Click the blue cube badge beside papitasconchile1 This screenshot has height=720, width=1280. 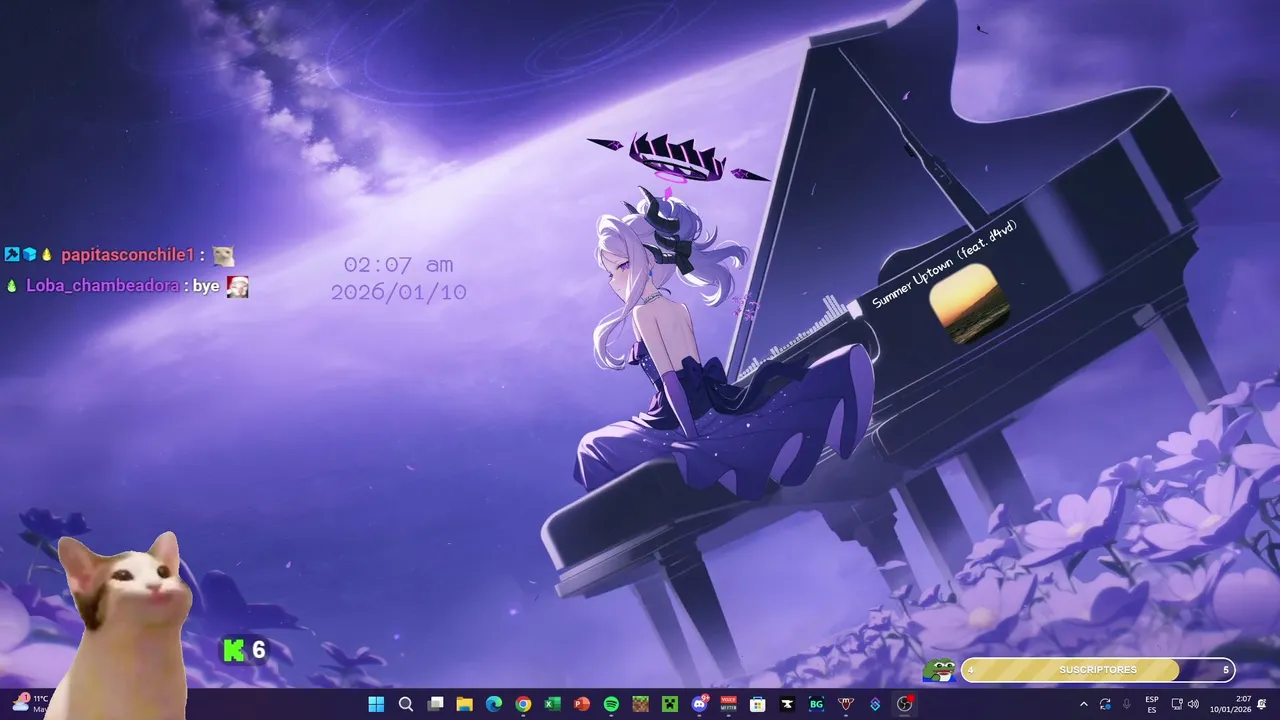pyautogui.click(x=29, y=254)
